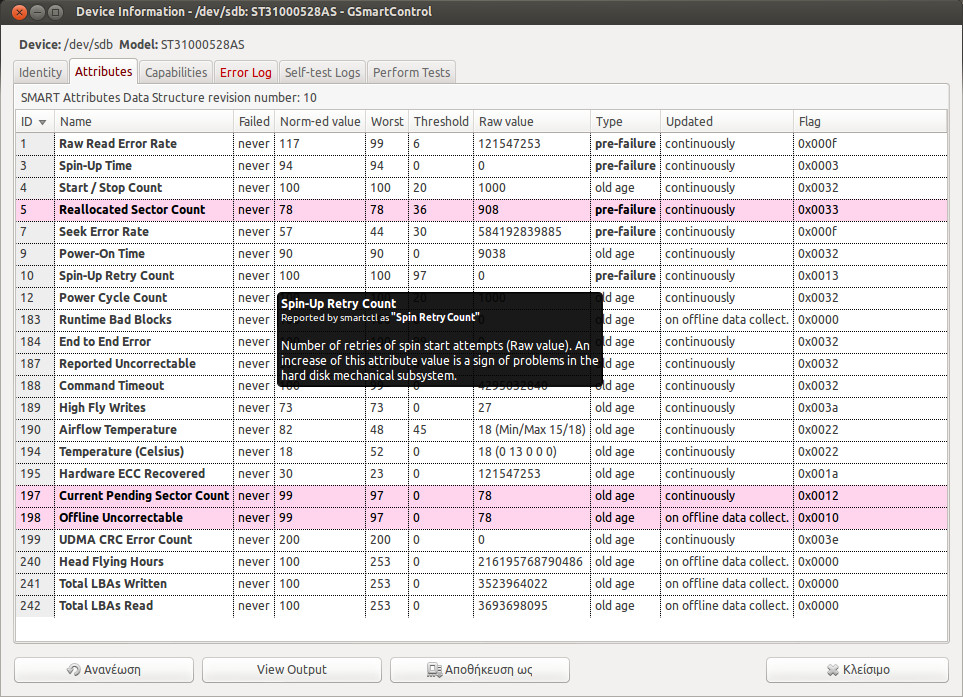Sort by the Raw value column header
This screenshot has width=963, height=697.
pos(532,122)
